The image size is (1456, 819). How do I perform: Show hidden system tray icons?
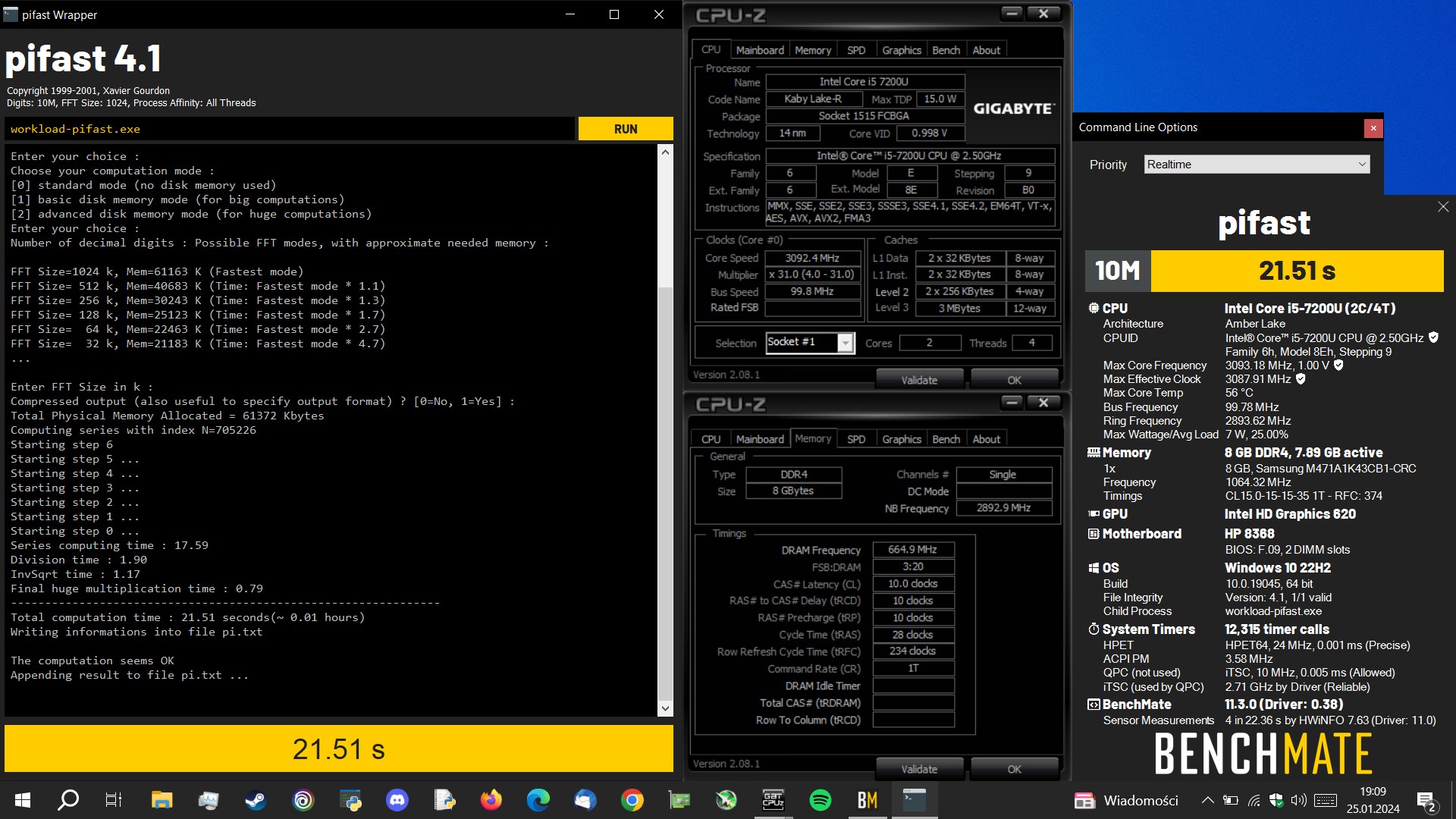[1208, 801]
